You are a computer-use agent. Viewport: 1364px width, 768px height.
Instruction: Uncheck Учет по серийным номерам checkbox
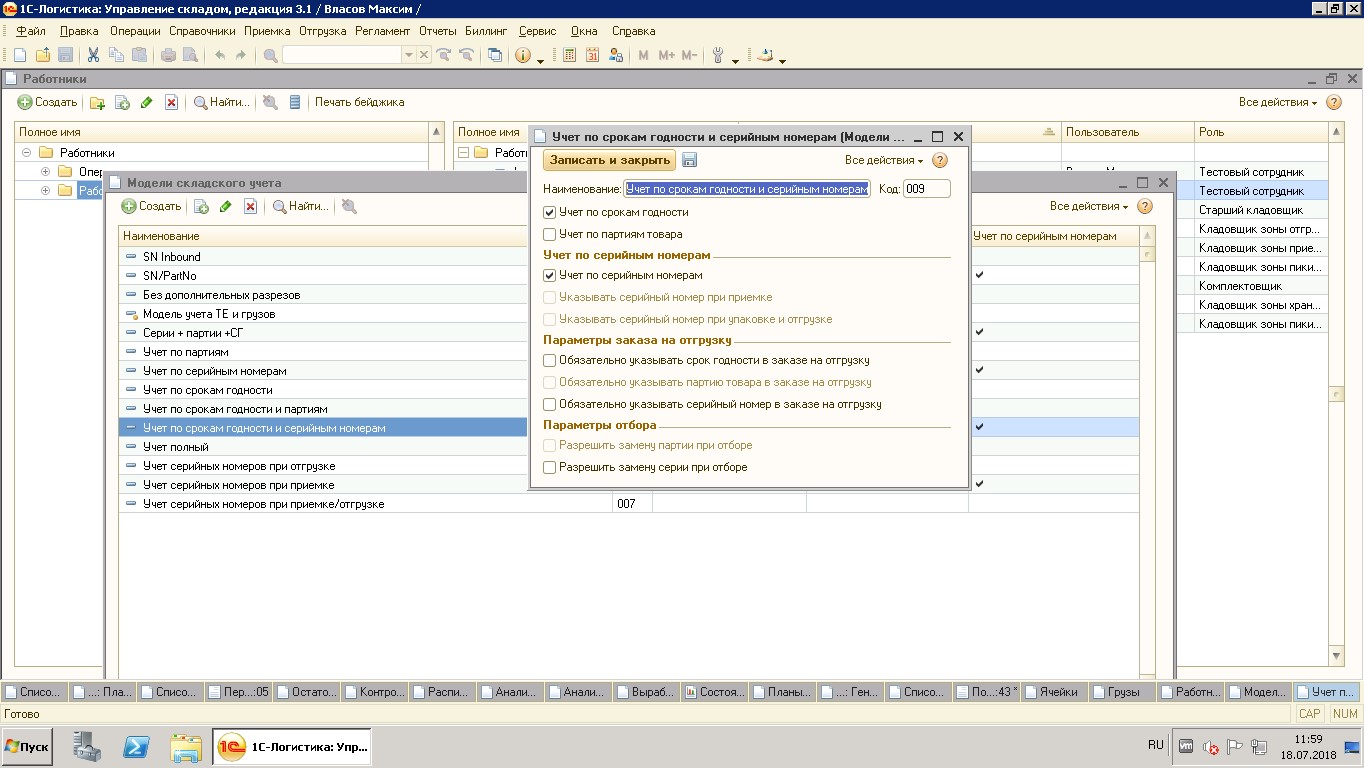pos(549,275)
